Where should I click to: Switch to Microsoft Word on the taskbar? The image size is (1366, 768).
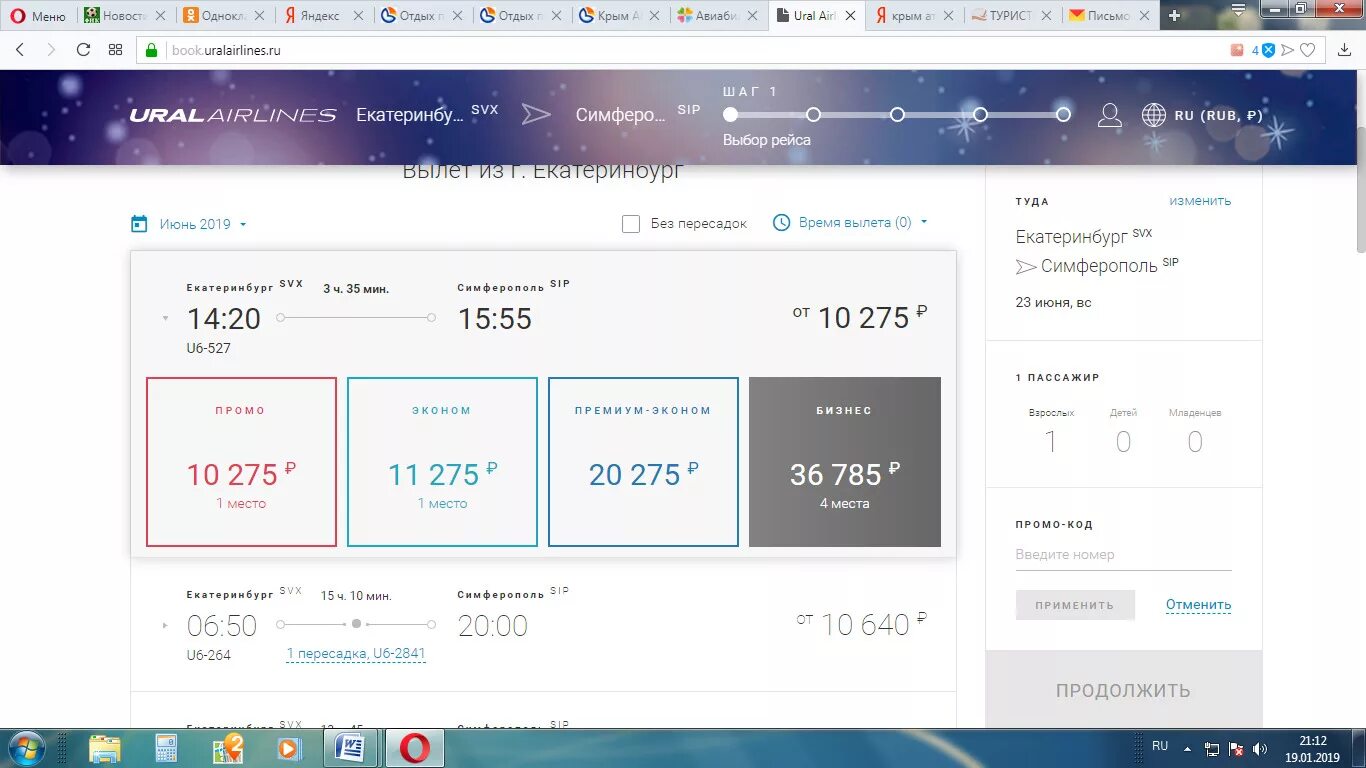pos(350,748)
